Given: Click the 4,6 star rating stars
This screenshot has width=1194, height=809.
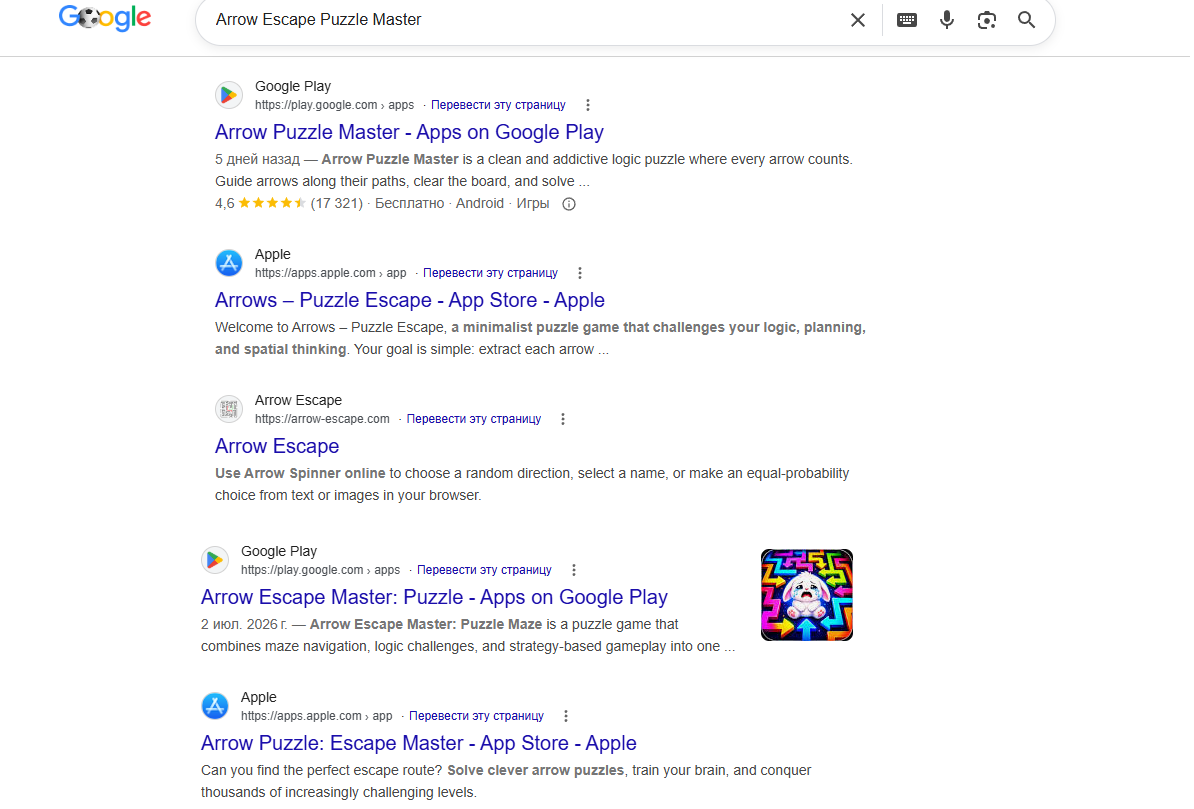Looking at the screenshot, I should [x=273, y=204].
